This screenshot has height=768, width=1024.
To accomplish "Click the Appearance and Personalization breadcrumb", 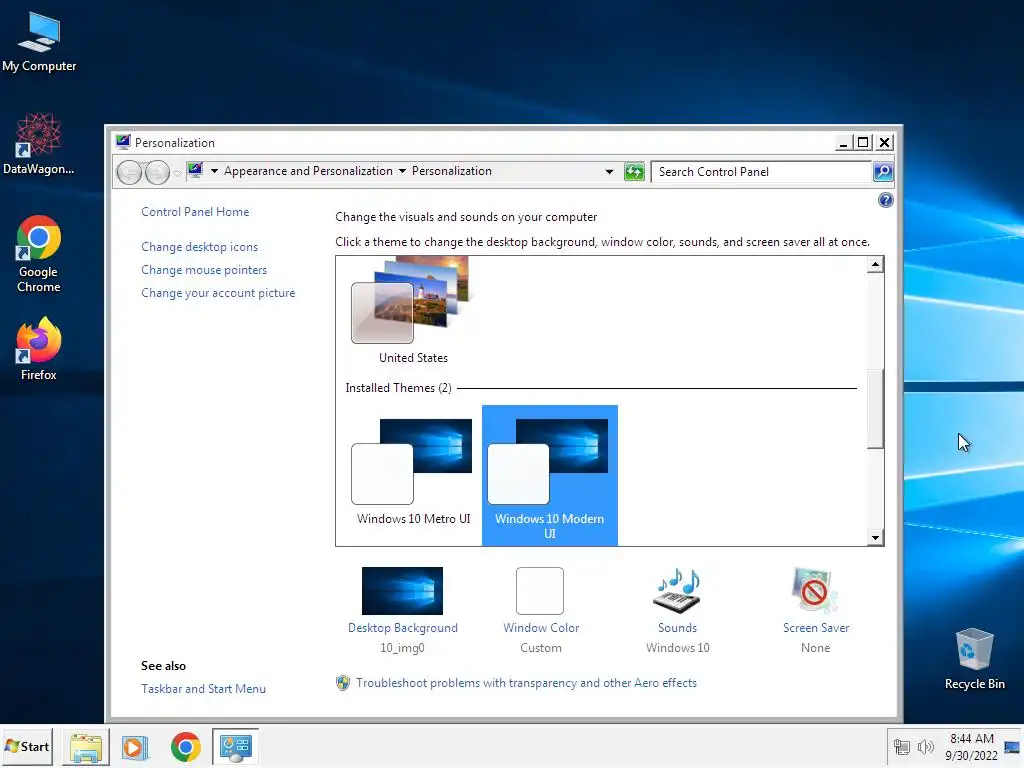I will [x=308, y=171].
